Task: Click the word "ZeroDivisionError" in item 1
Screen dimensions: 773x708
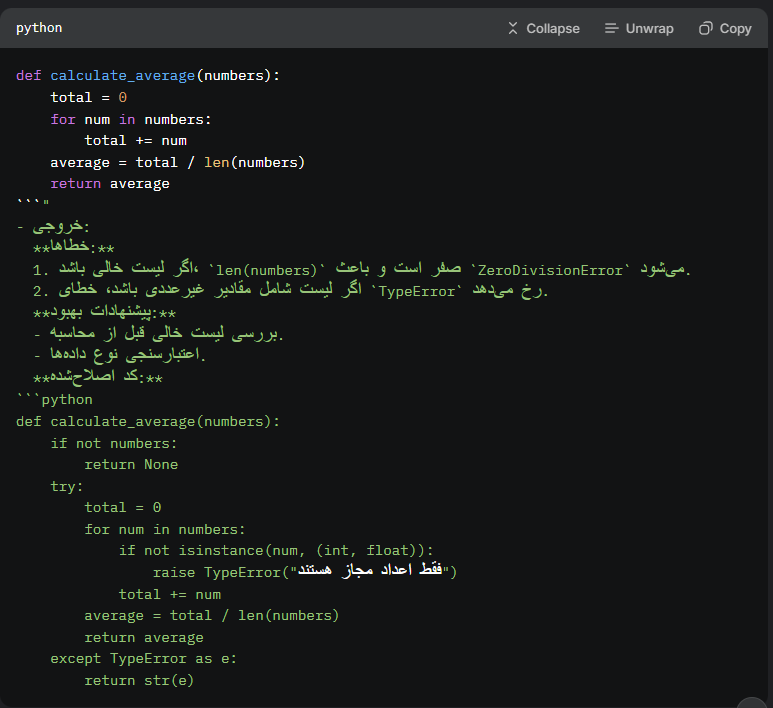Action: [550, 270]
